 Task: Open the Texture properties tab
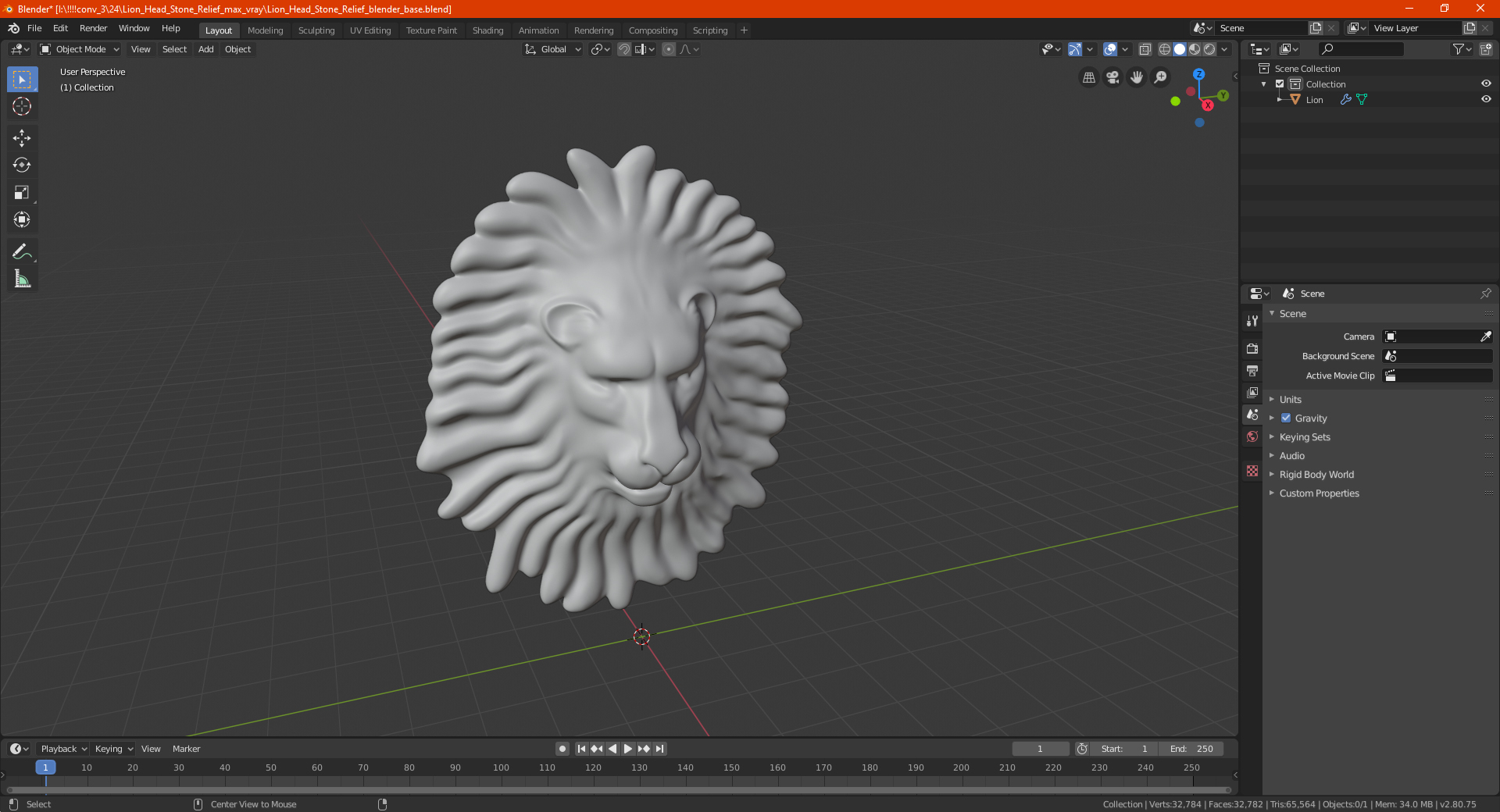coord(1252,471)
